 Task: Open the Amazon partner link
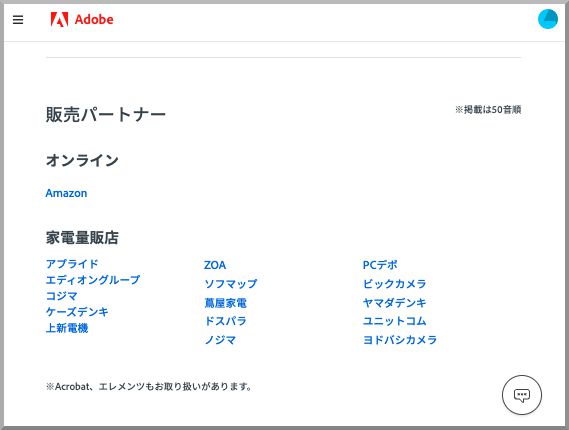pyautogui.click(x=66, y=193)
